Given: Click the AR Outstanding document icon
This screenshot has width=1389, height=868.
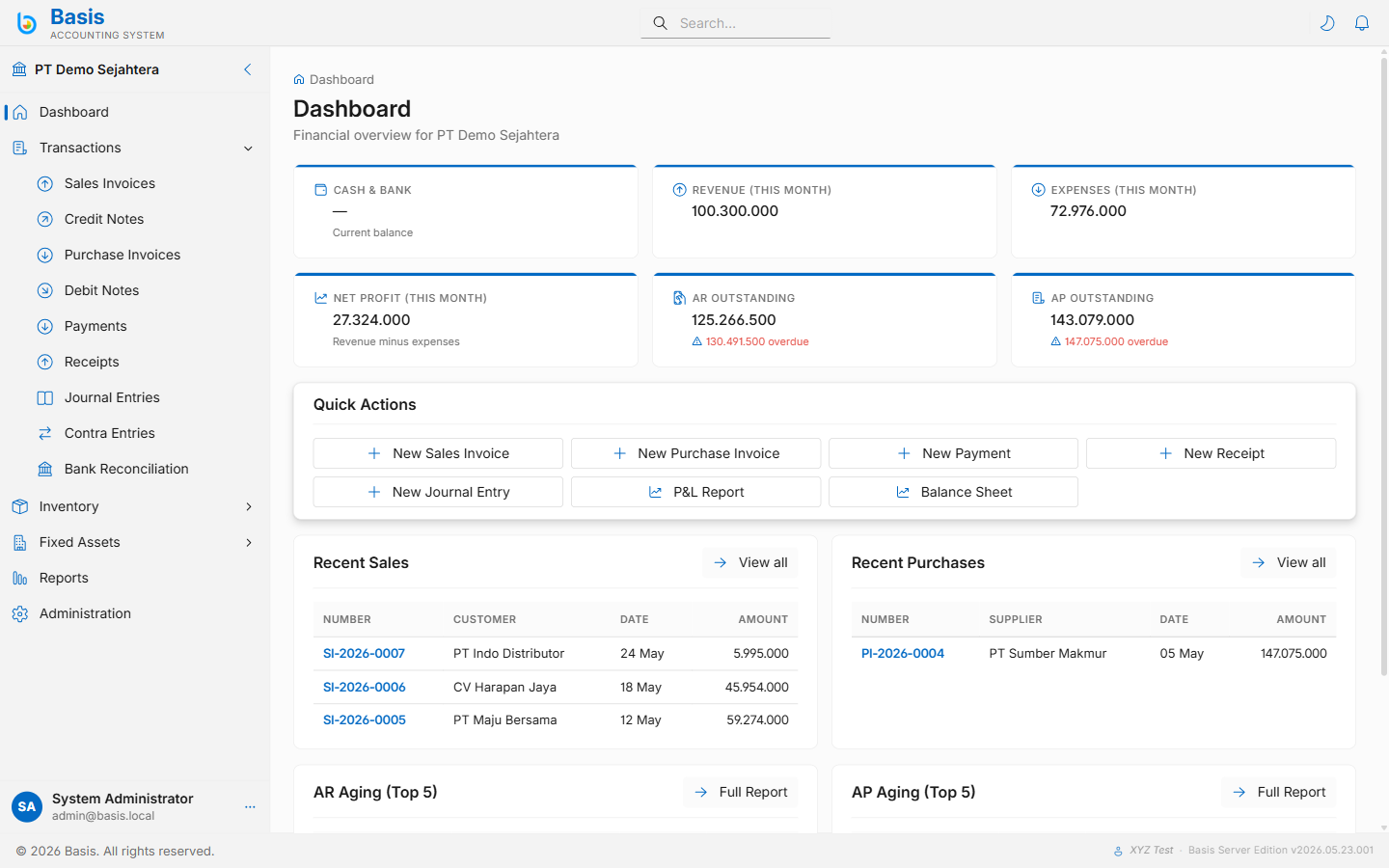Looking at the screenshot, I should click(680, 298).
